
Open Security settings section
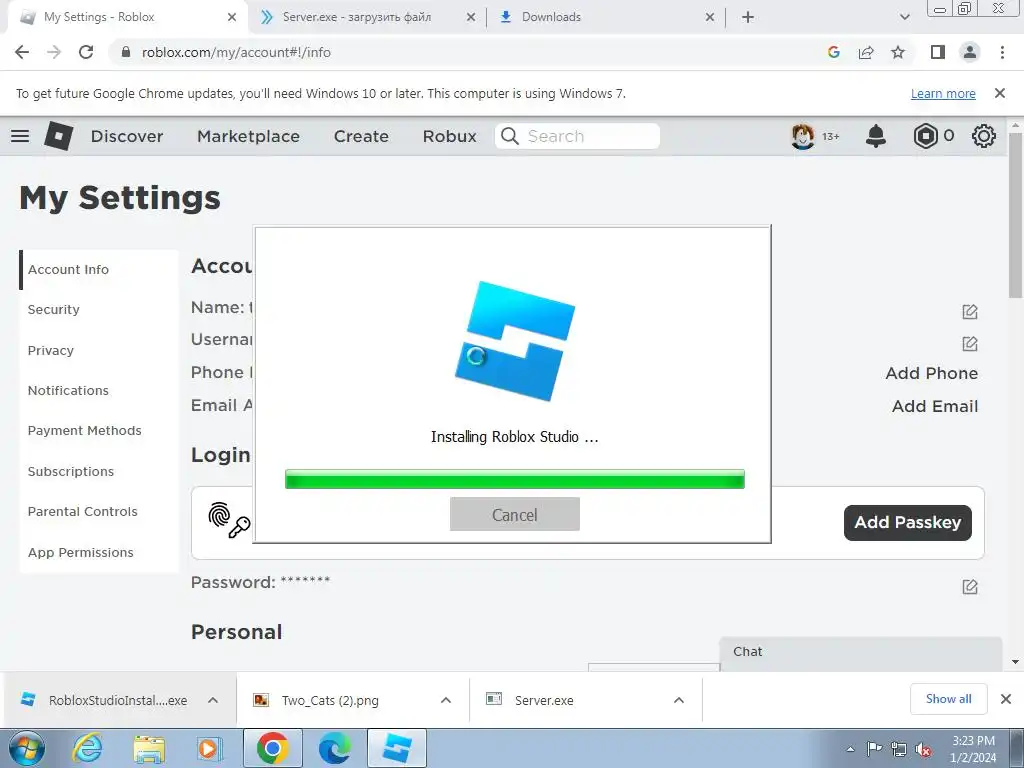click(99, 310)
